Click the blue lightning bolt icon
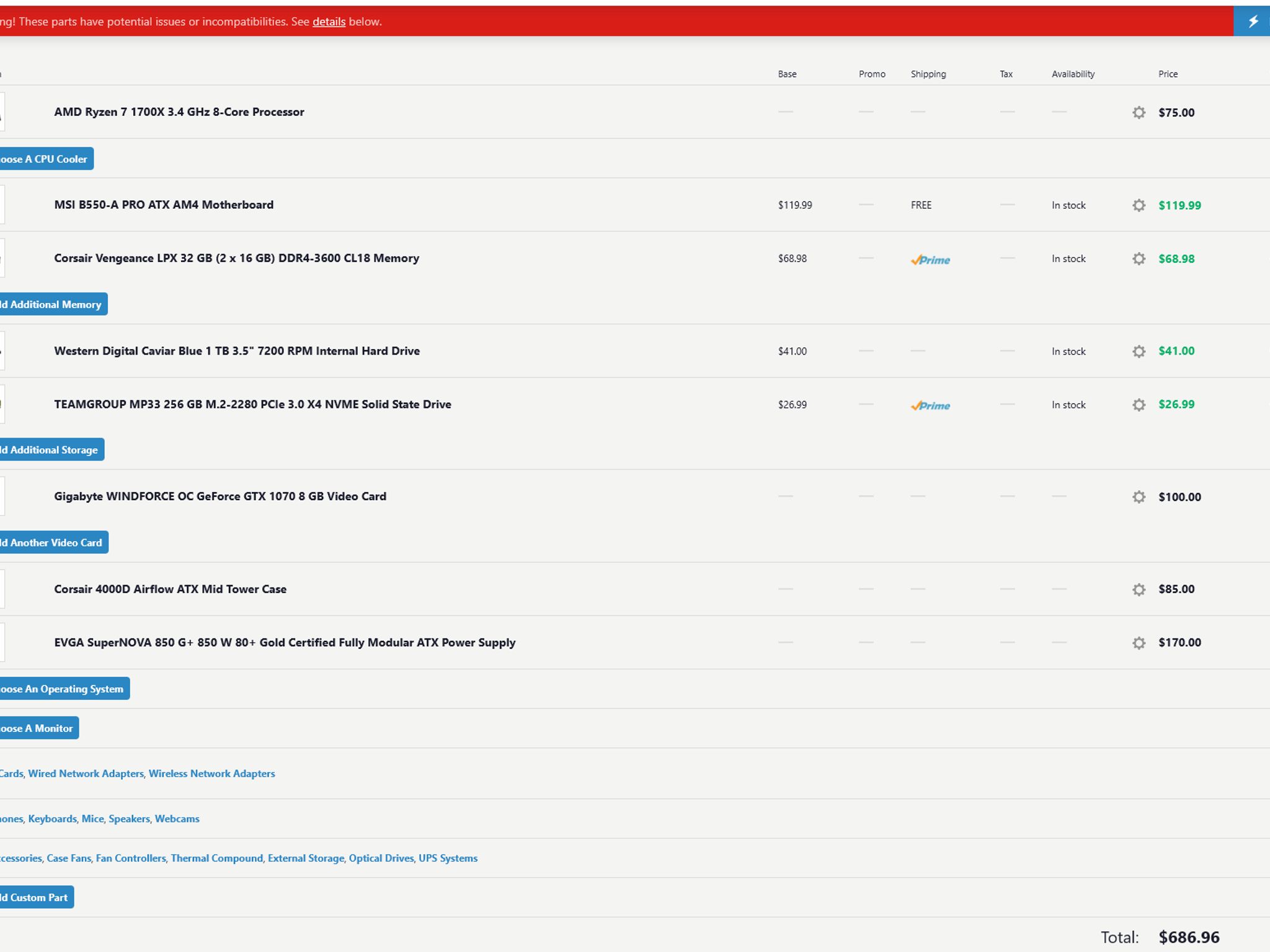 coord(1252,21)
